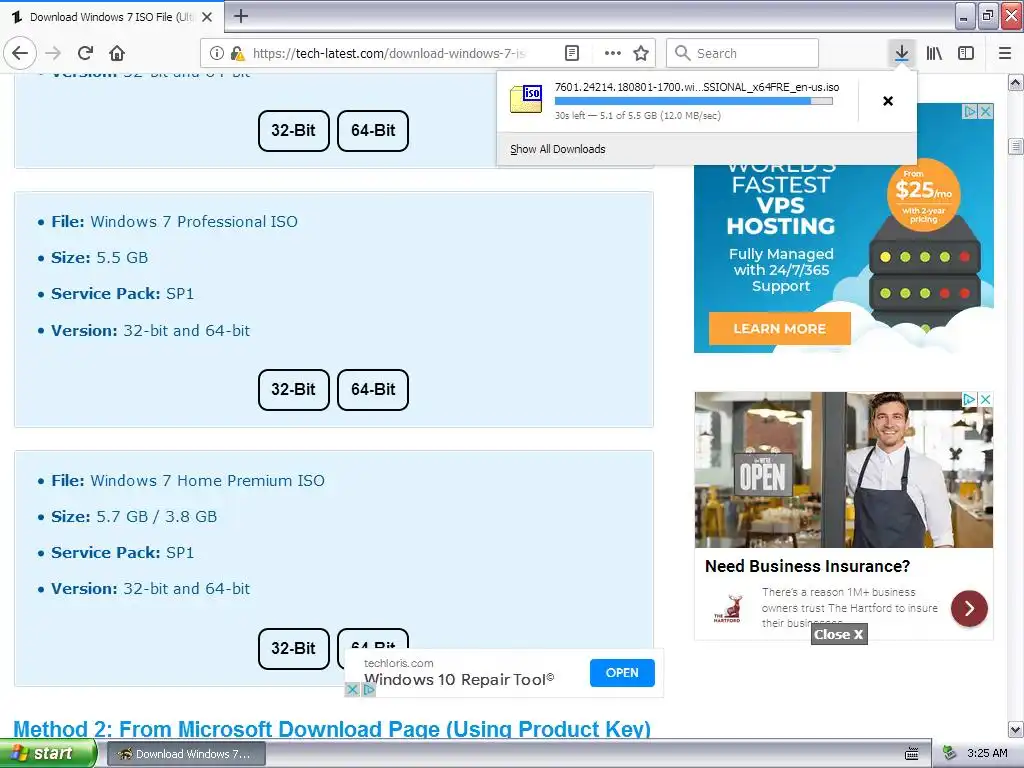Viewport: 1024px width, 768px height.
Task: Download Windows 7 Professional 64-Bit
Action: click(373, 389)
